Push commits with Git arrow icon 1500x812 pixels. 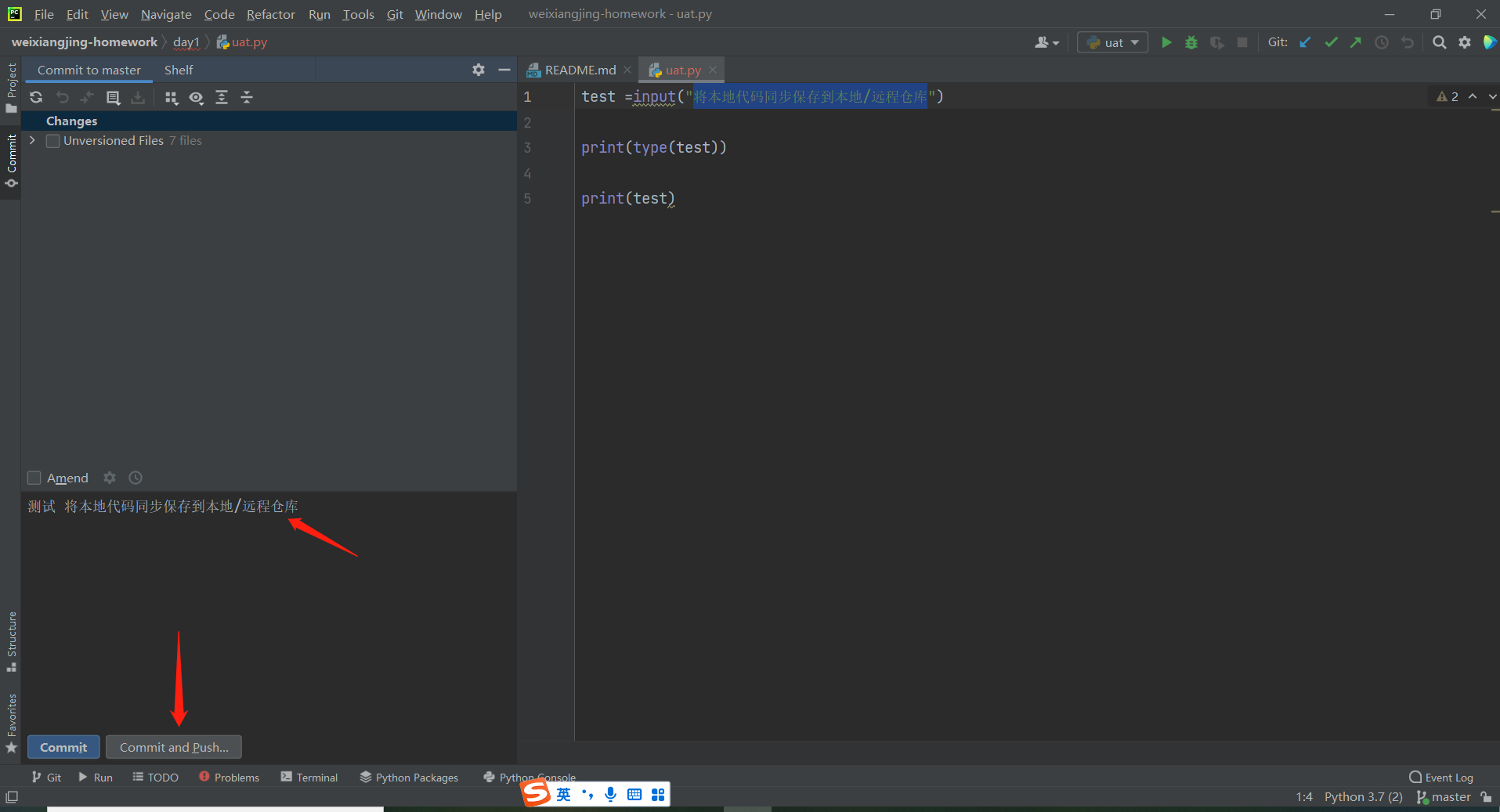pos(1356,42)
